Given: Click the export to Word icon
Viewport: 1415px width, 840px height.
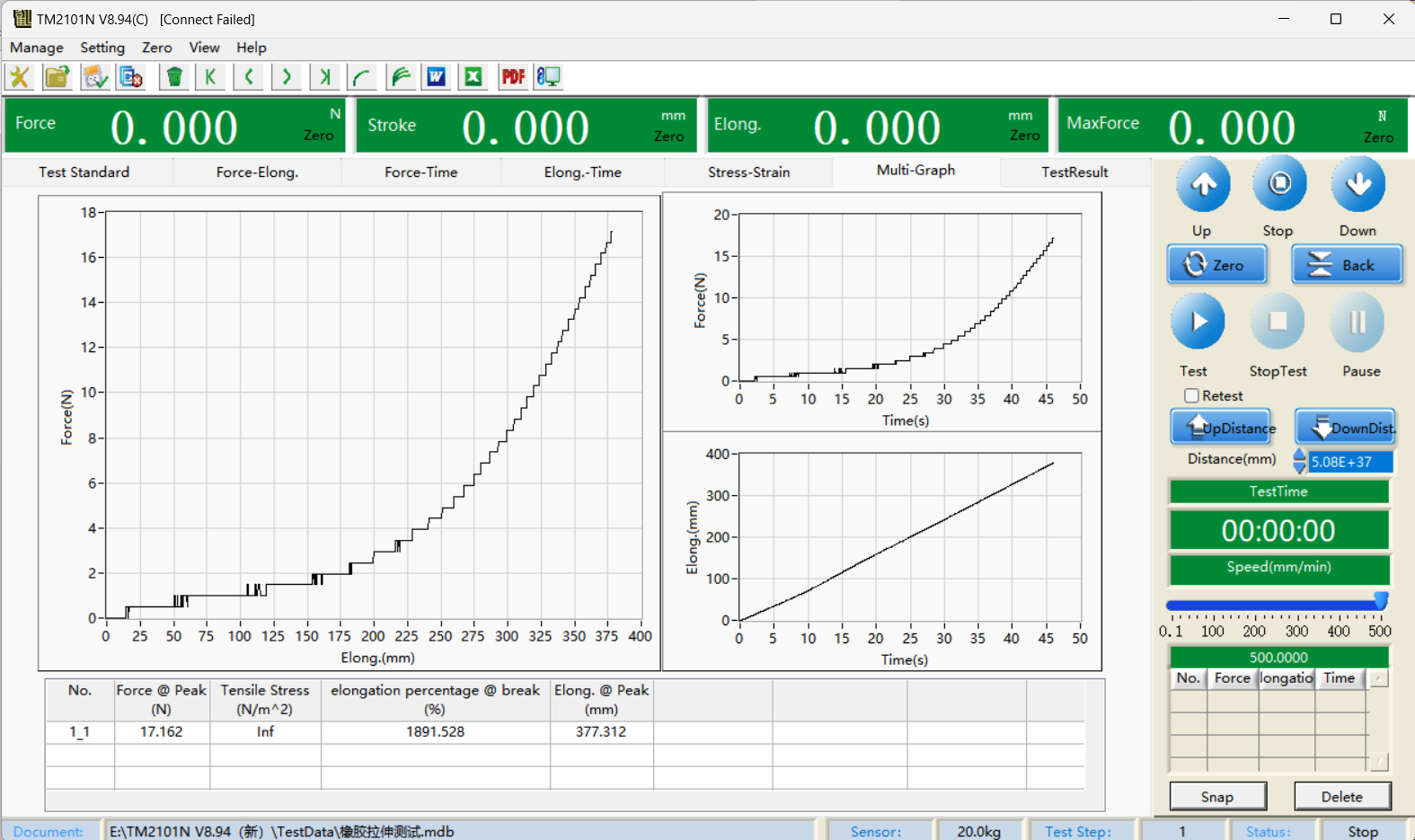Looking at the screenshot, I should coord(437,77).
